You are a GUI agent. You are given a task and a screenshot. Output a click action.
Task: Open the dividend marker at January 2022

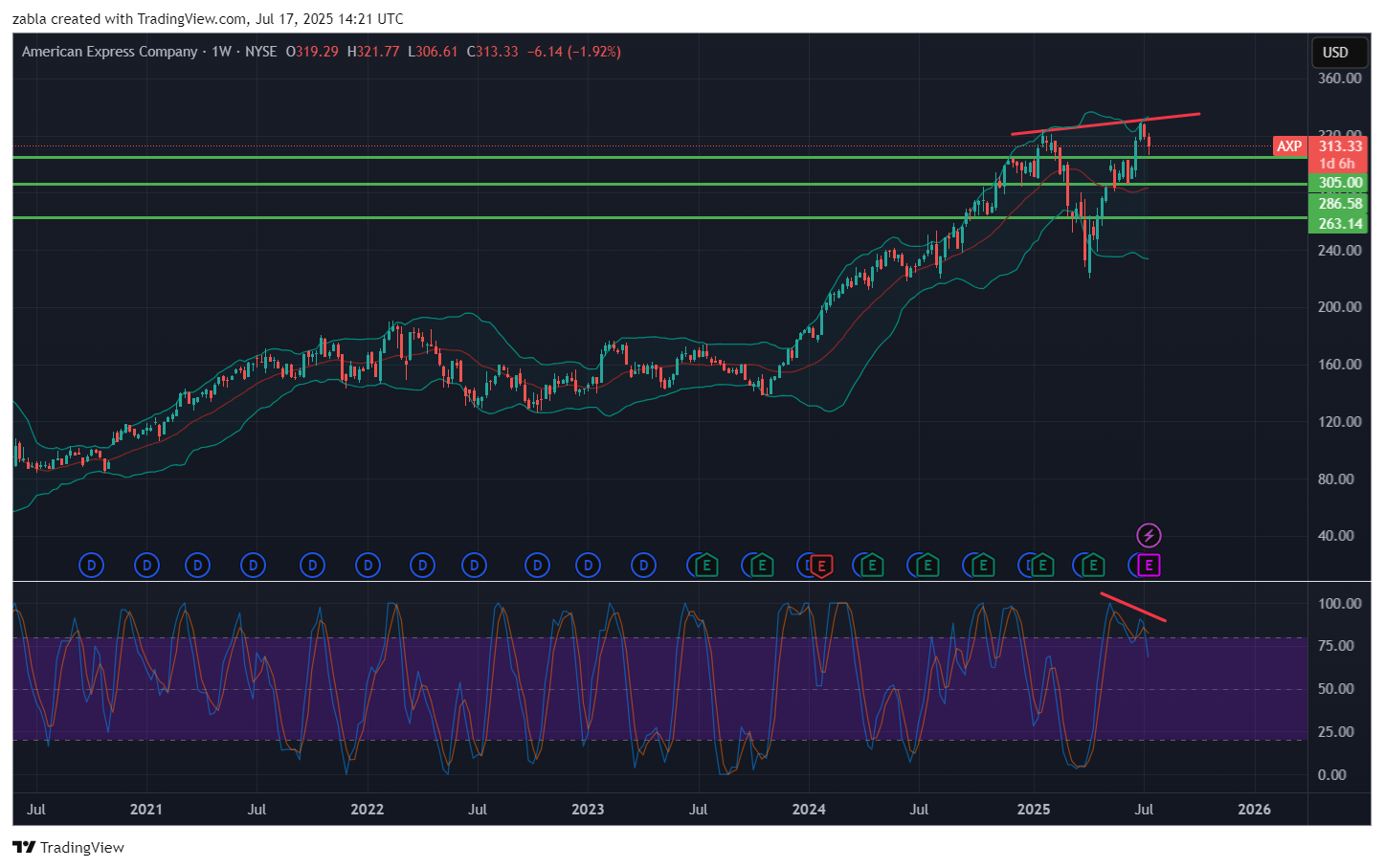[368, 566]
